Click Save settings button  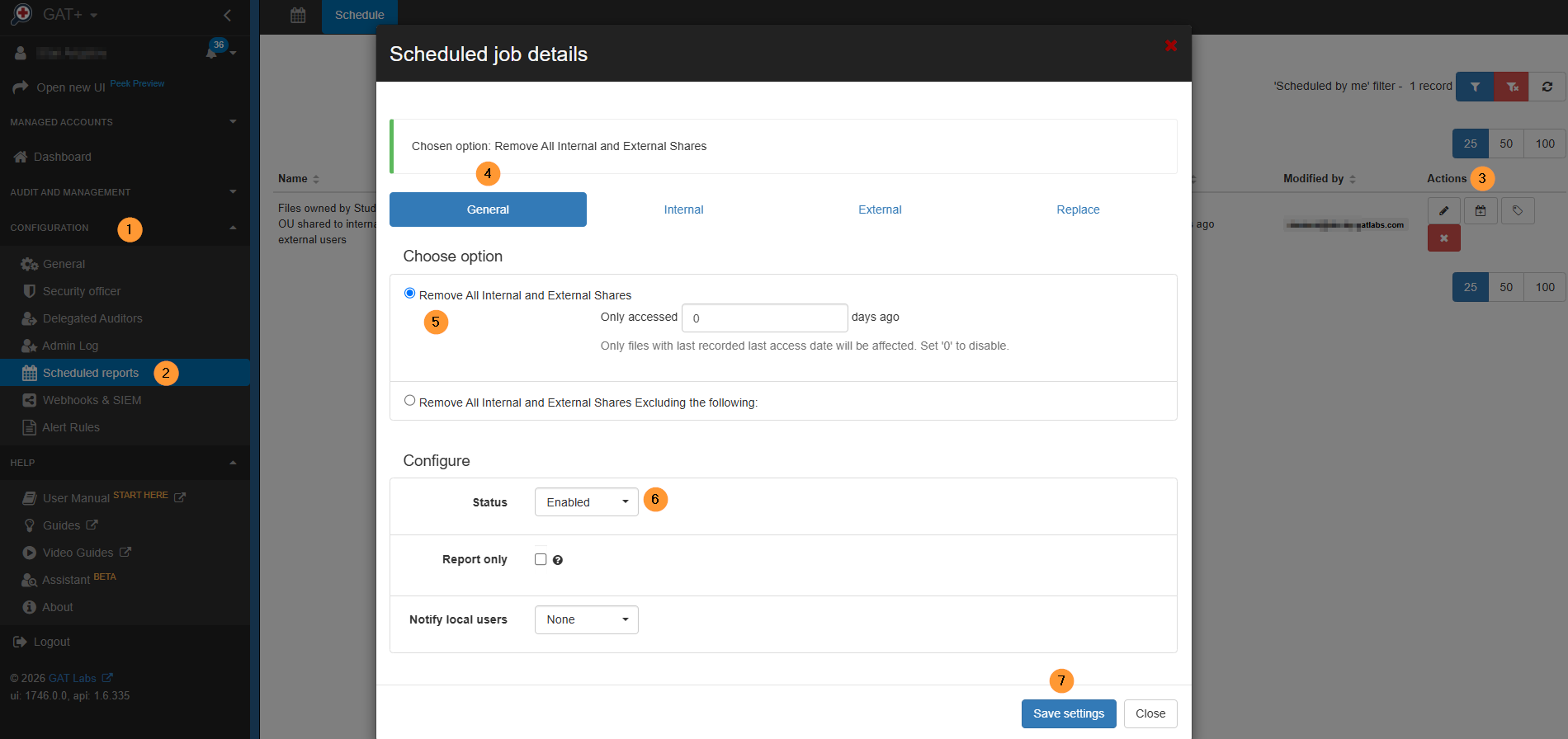point(1069,713)
